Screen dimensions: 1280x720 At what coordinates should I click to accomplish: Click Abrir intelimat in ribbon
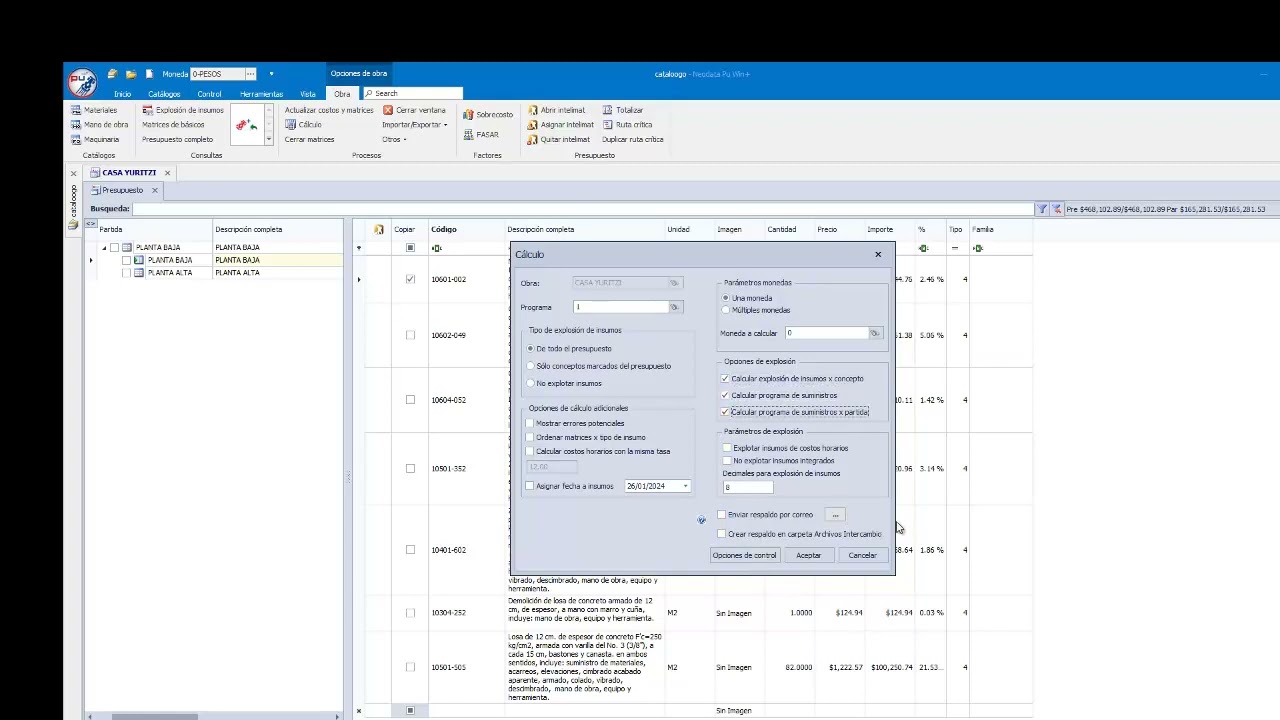click(x=556, y=110)
